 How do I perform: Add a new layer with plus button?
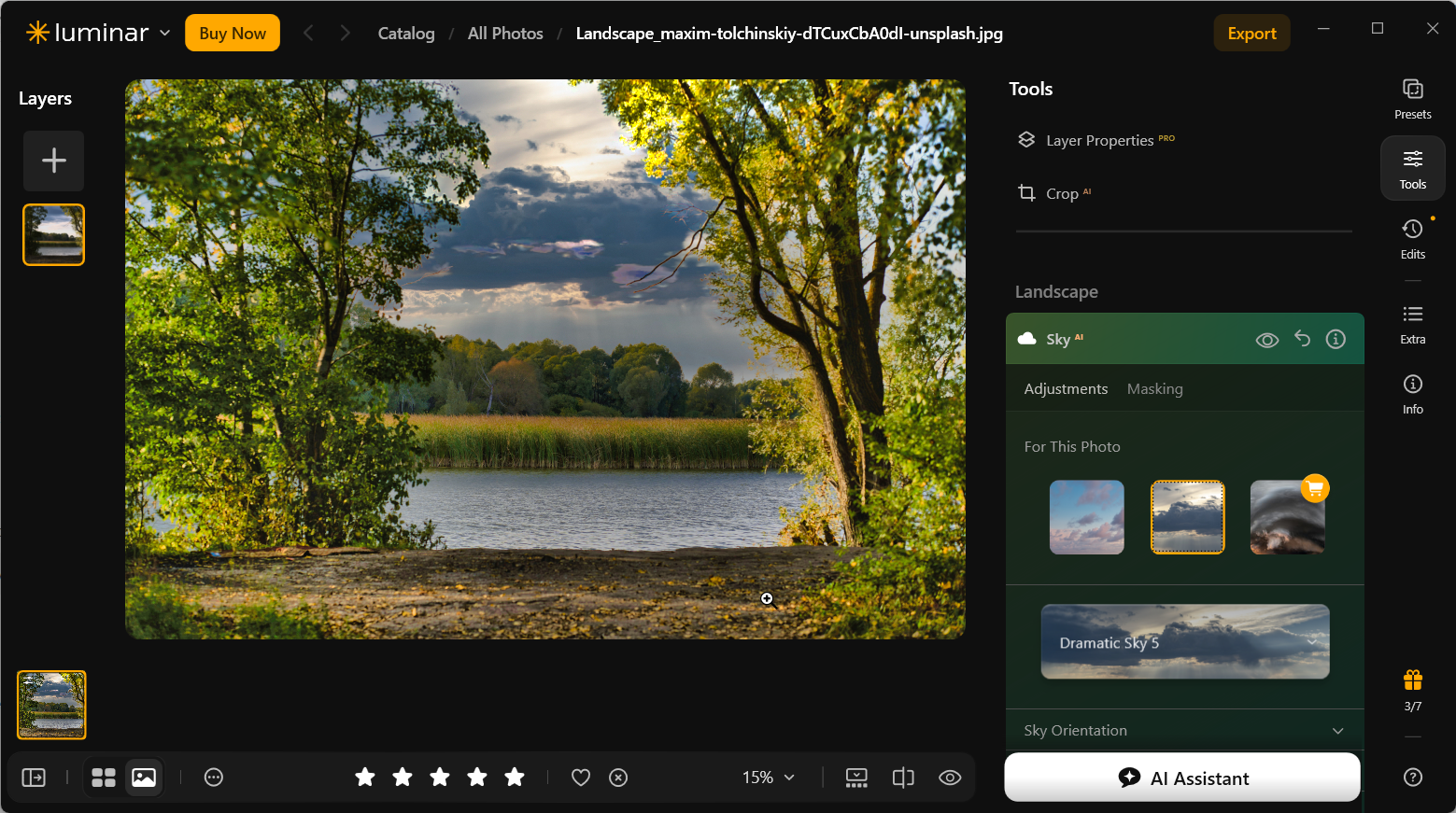54,161
